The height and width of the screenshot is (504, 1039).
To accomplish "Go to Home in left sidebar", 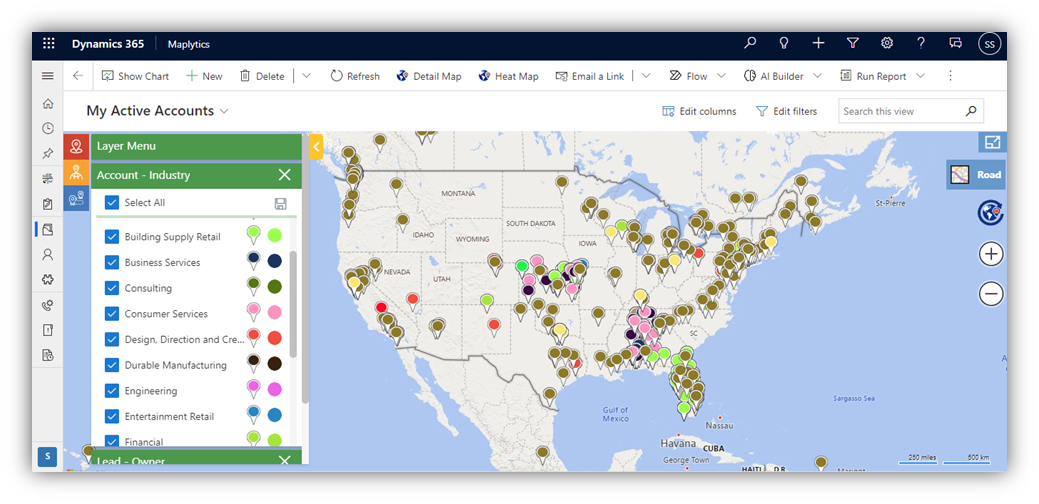I will point(48,104).
